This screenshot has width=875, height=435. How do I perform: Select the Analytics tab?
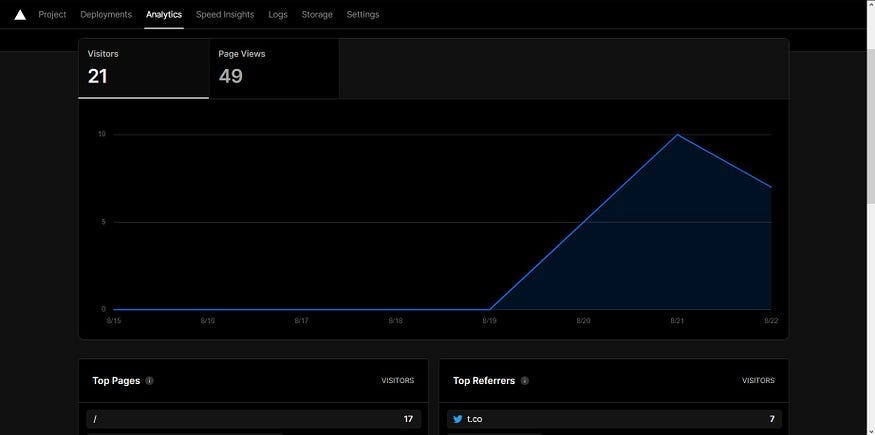click(164, 14)
